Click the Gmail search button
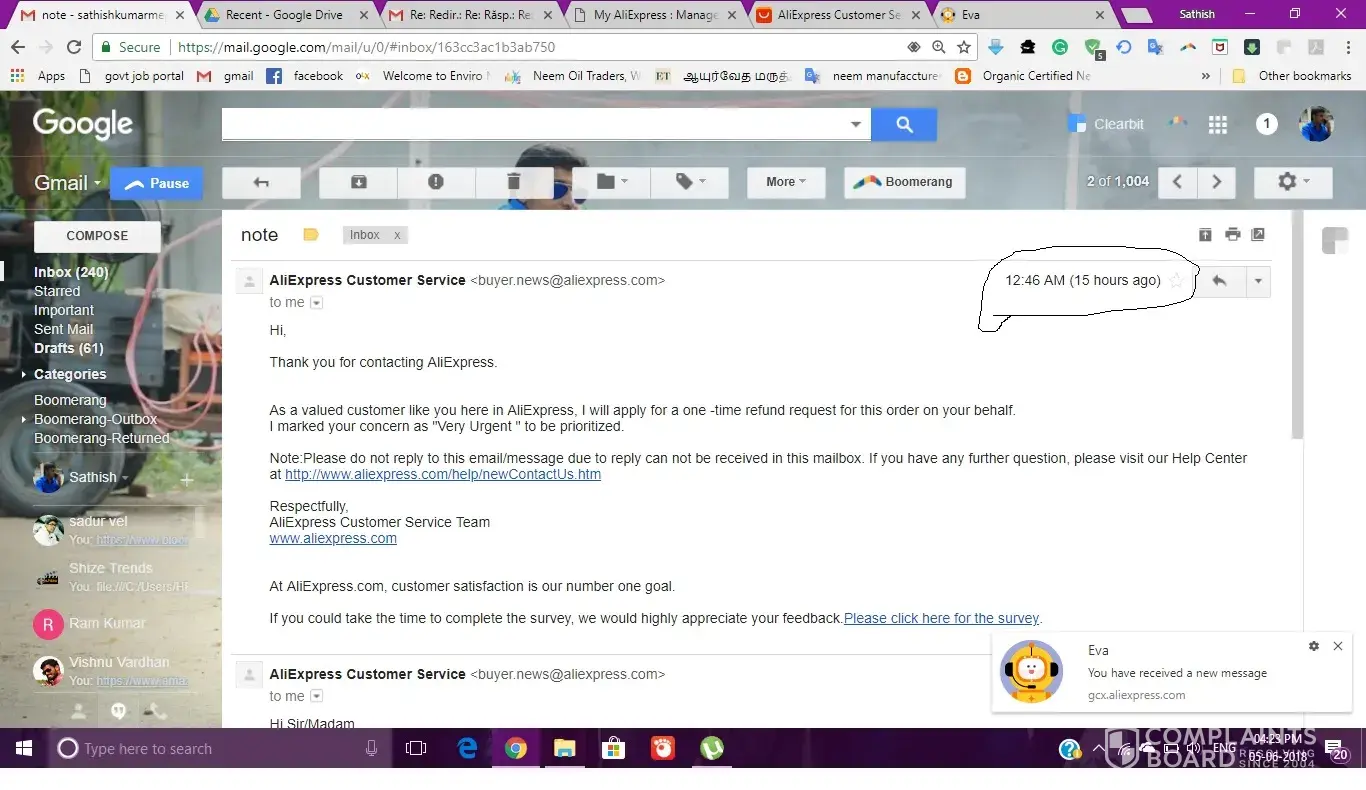The height and width of the screenshot is (790, 1366). click(x=904, y=124)
